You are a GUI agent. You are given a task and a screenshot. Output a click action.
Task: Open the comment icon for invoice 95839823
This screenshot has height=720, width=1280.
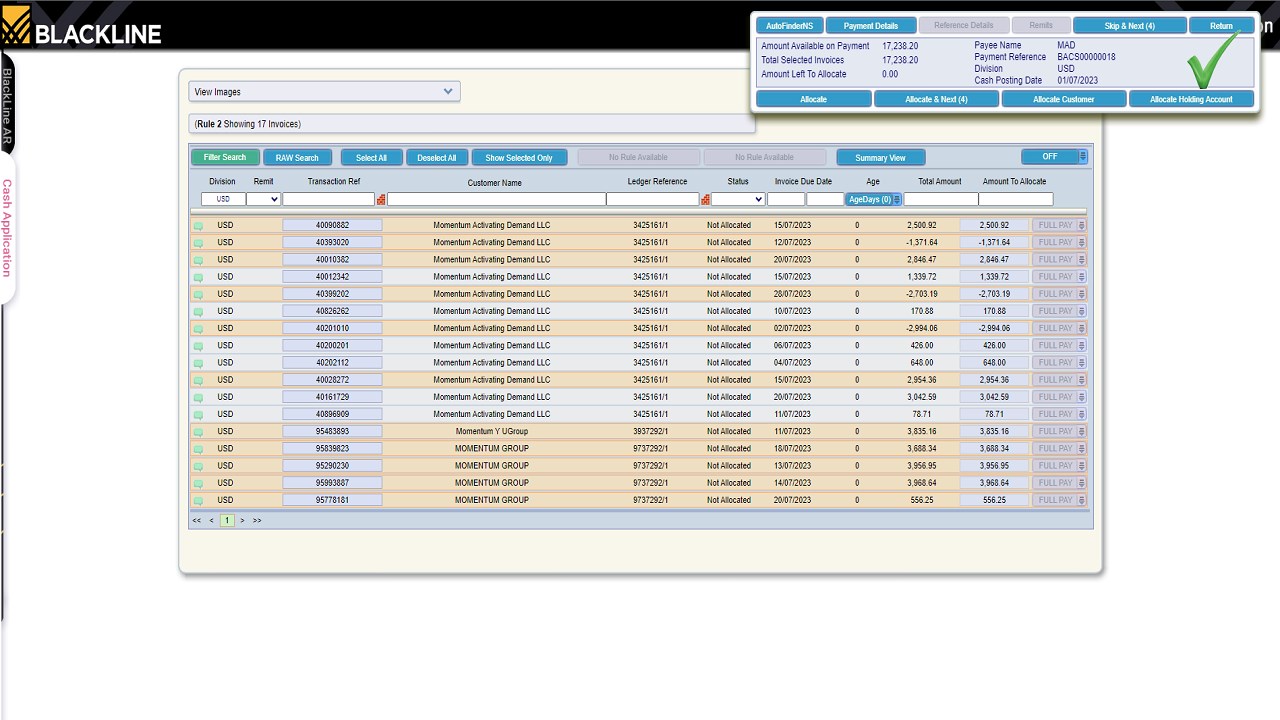[198, 449]
